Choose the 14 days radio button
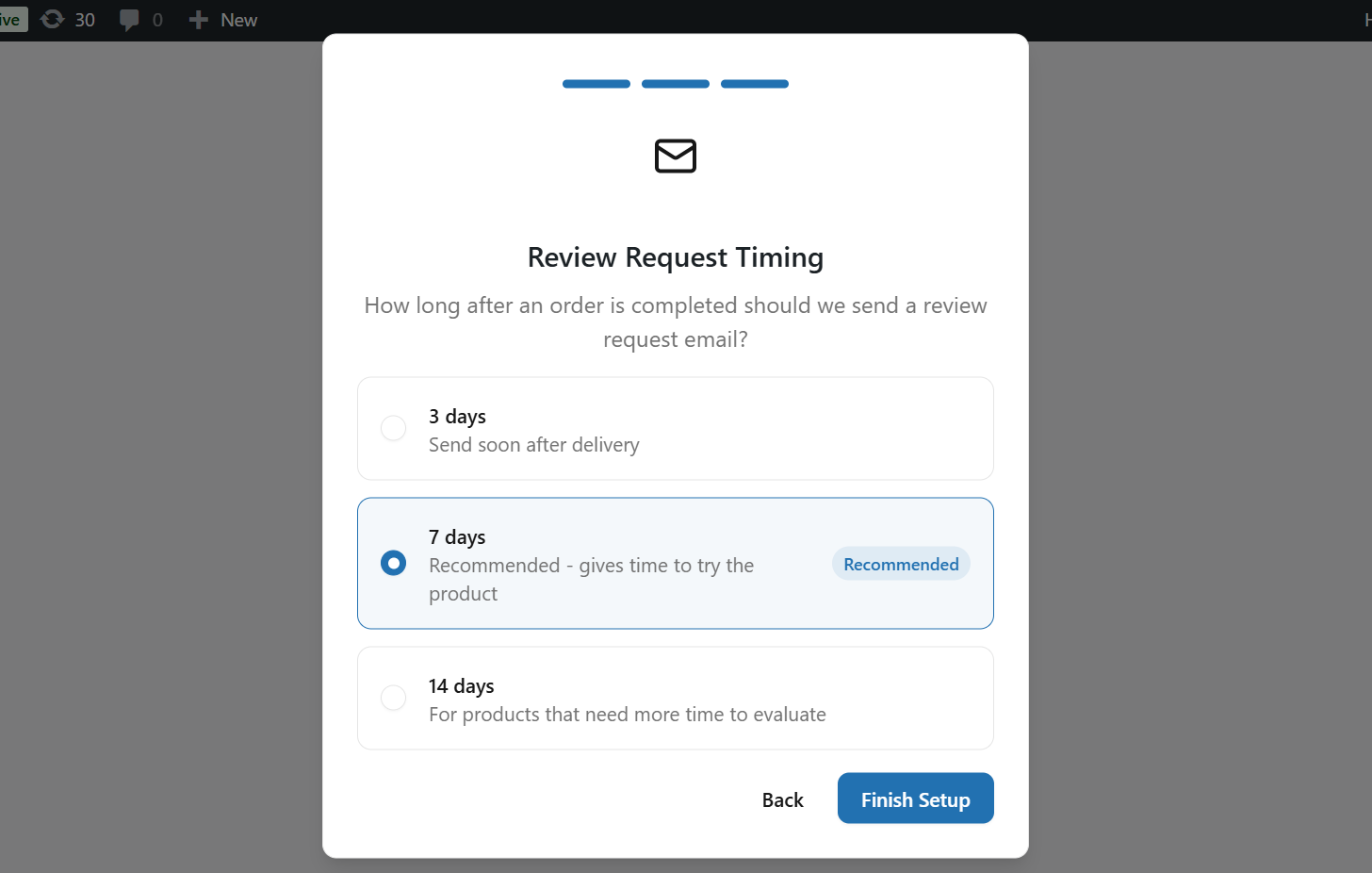Image resolution: width=1372 pixels, height=873 pixels. (393, 698)
